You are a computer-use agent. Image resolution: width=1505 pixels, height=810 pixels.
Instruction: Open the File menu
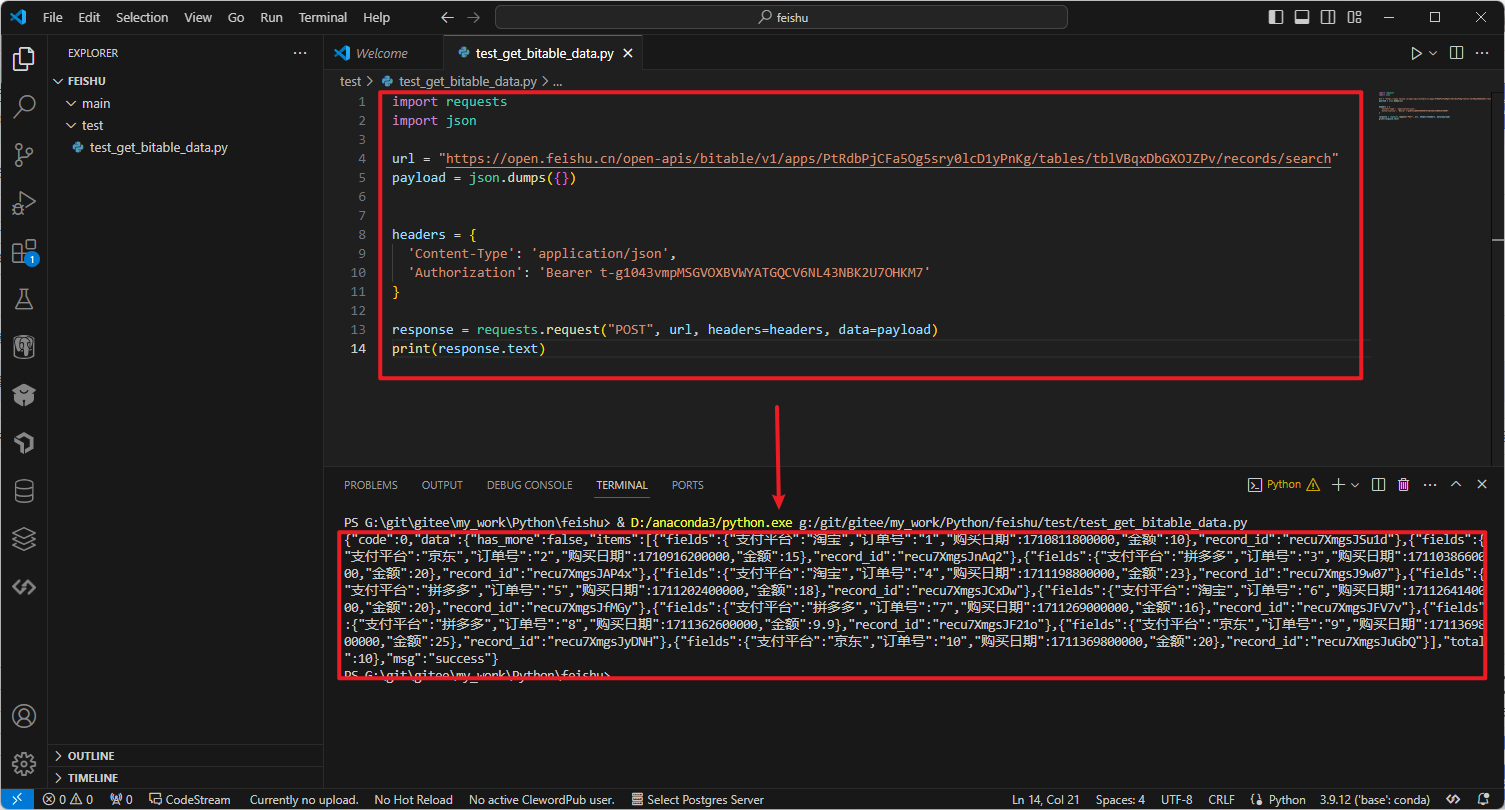[x=53, y=17]
